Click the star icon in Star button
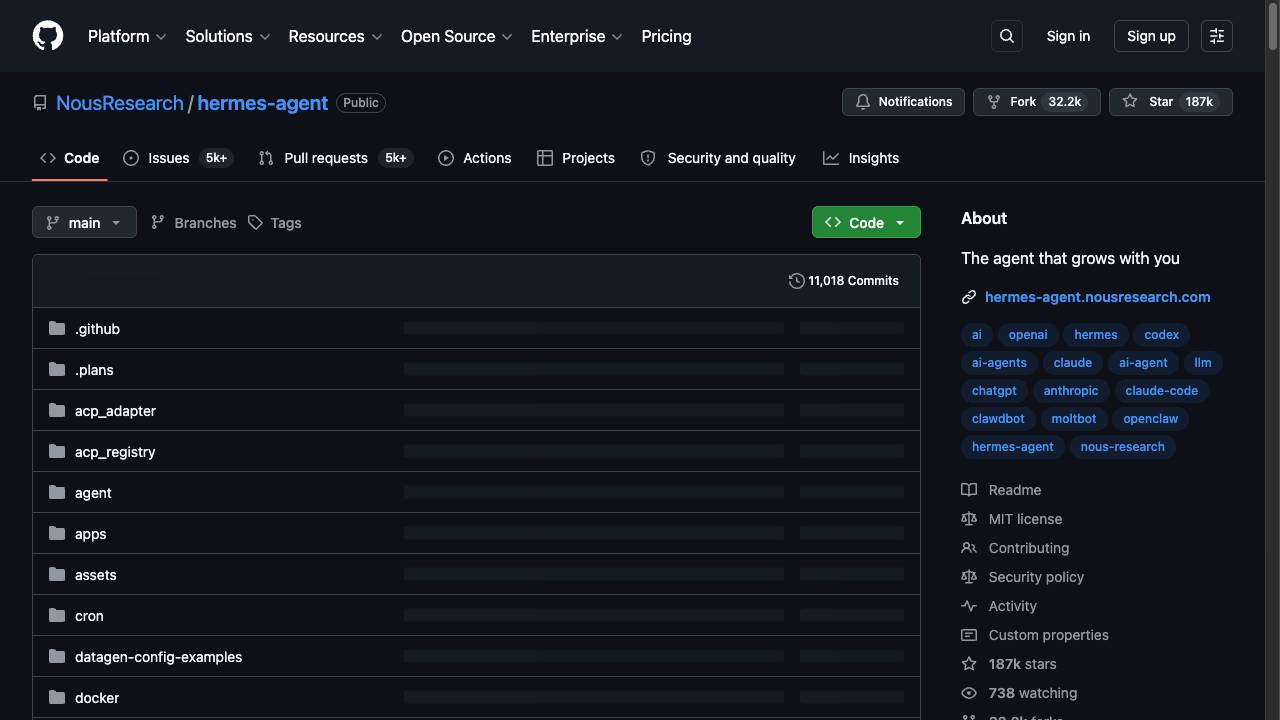The width and height of the screenshot is (1280, 720). 1130,102
